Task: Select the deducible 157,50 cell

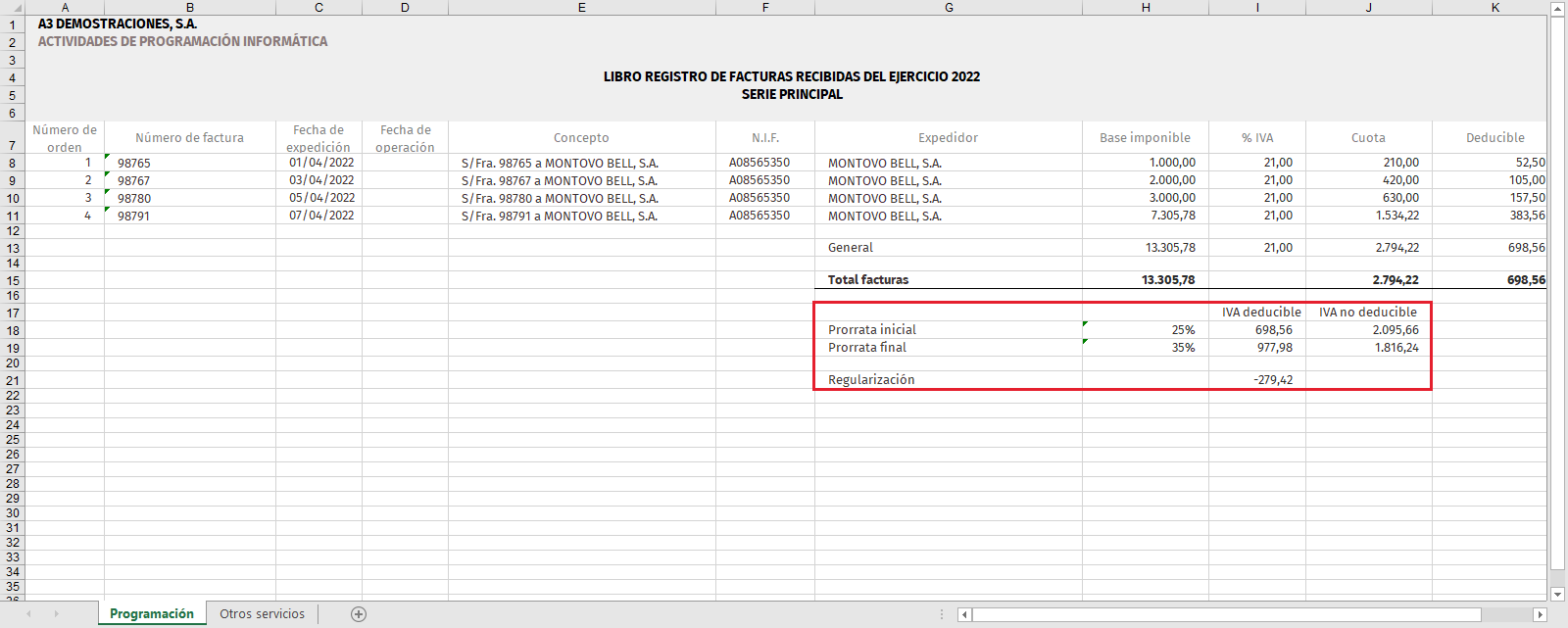Action: click(x=1490, y=198)
